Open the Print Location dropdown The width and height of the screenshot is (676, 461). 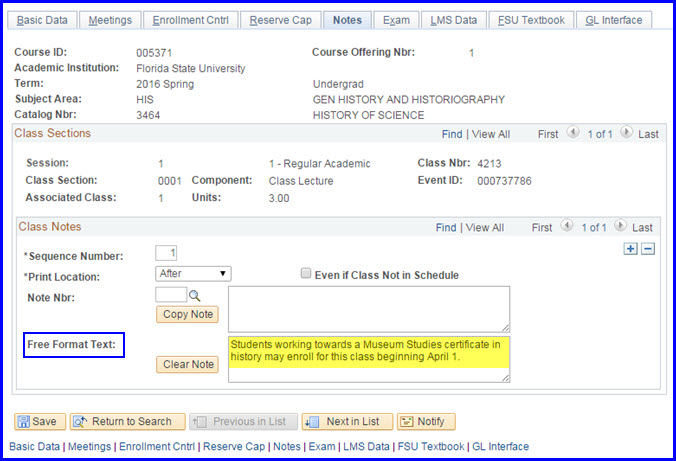pos(193,274)
